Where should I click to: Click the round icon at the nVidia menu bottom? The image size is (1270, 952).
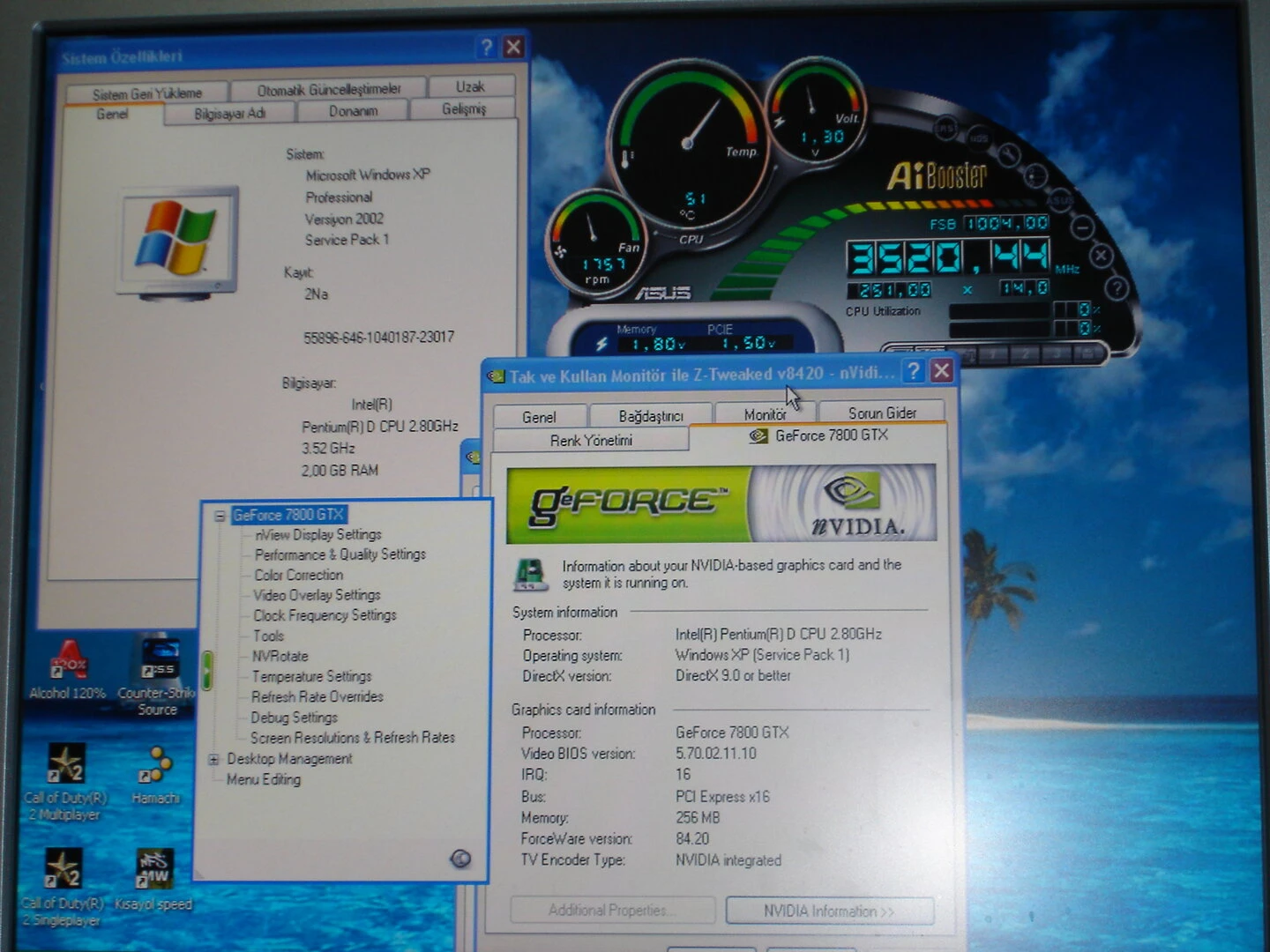459,859
